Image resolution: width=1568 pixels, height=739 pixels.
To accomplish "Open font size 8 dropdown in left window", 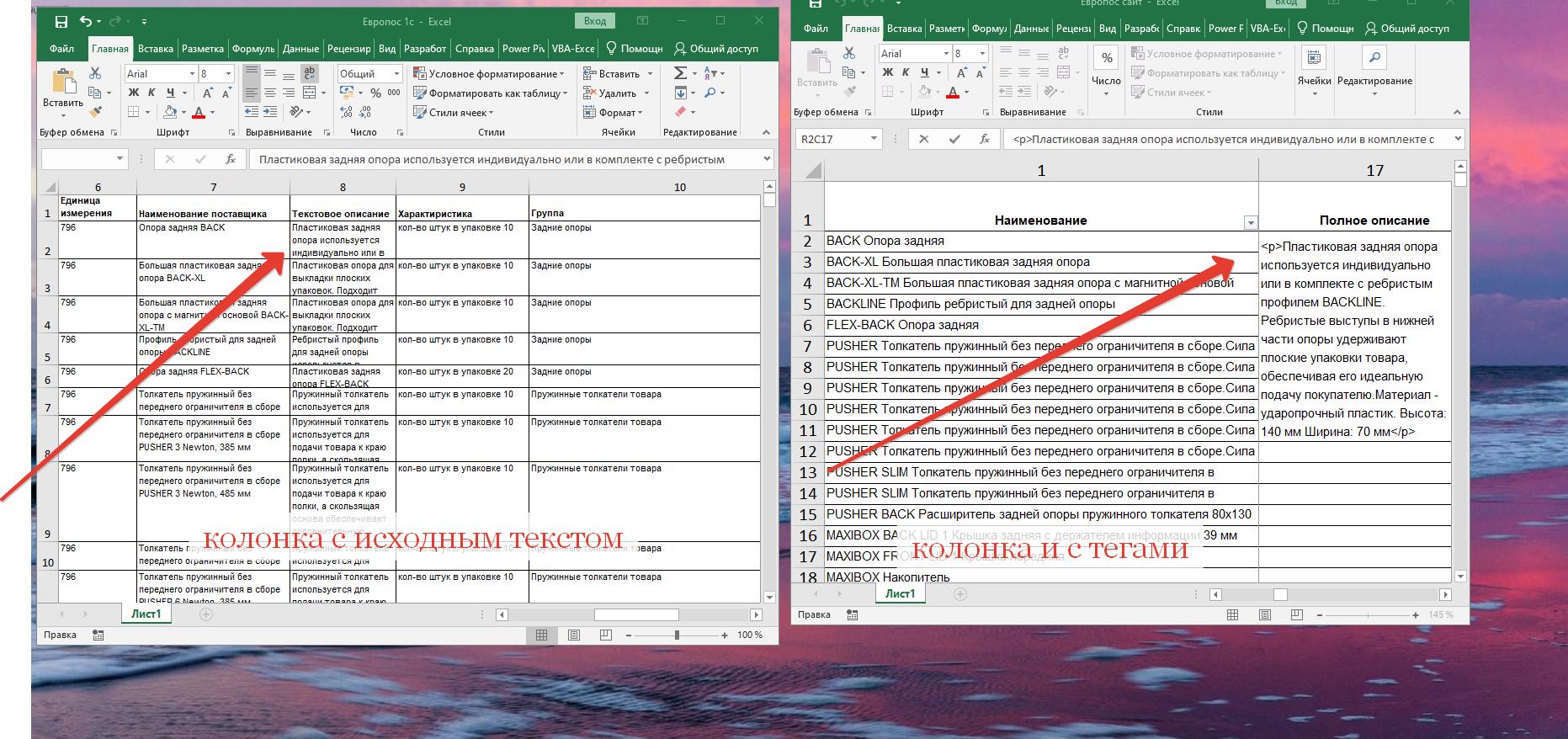I will click(228, 73).
